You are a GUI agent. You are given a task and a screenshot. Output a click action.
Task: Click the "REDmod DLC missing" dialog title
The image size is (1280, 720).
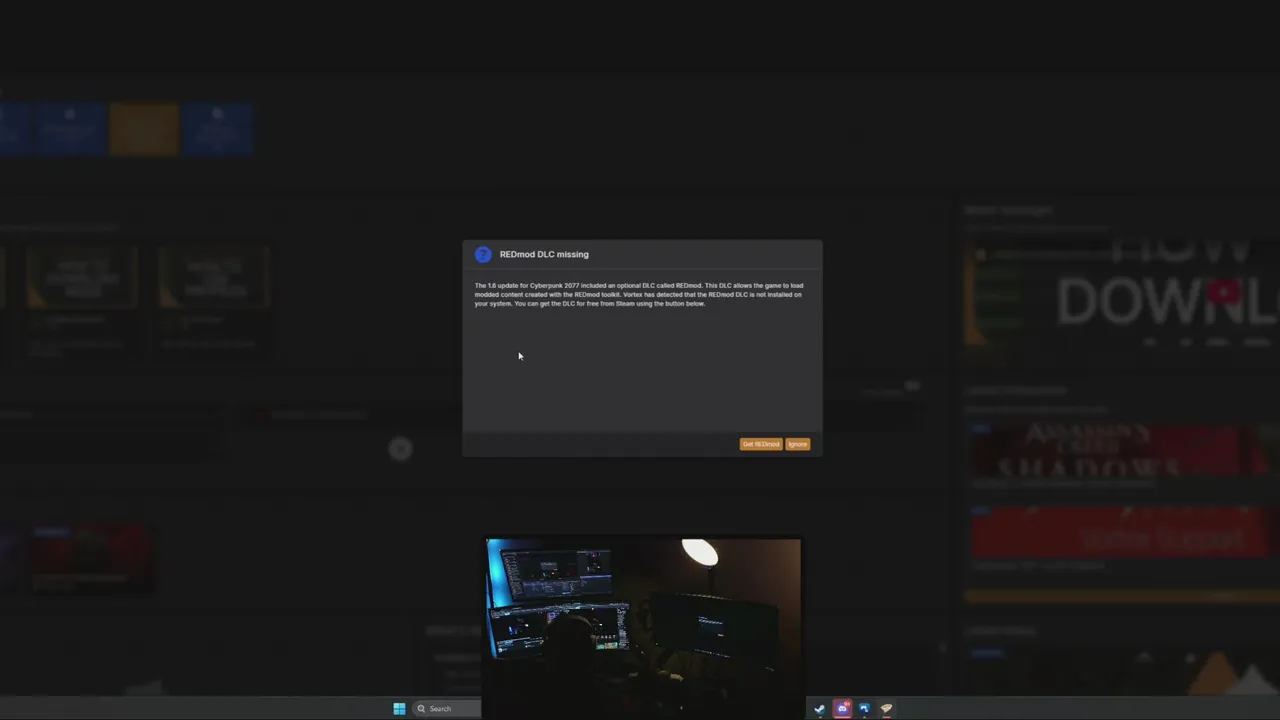pyautogui.click(x=544, y=254)
